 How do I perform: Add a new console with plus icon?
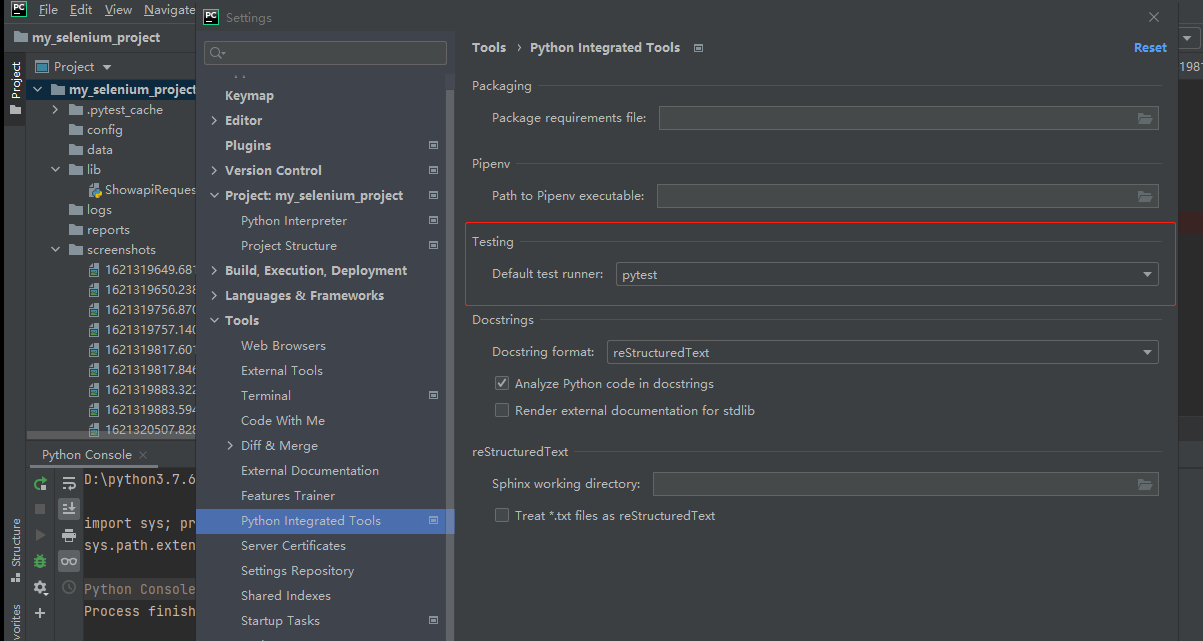(x=40, y=613)
